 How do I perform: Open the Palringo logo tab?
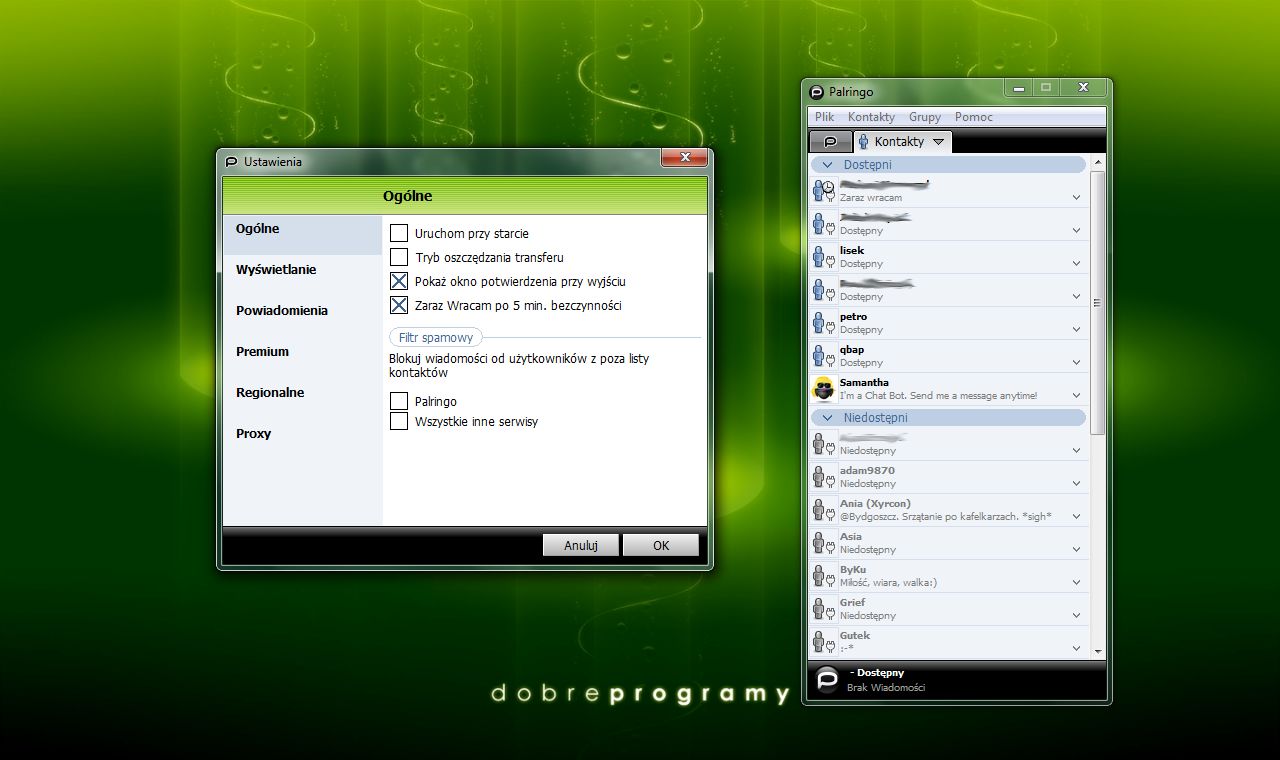coord(829,141)
